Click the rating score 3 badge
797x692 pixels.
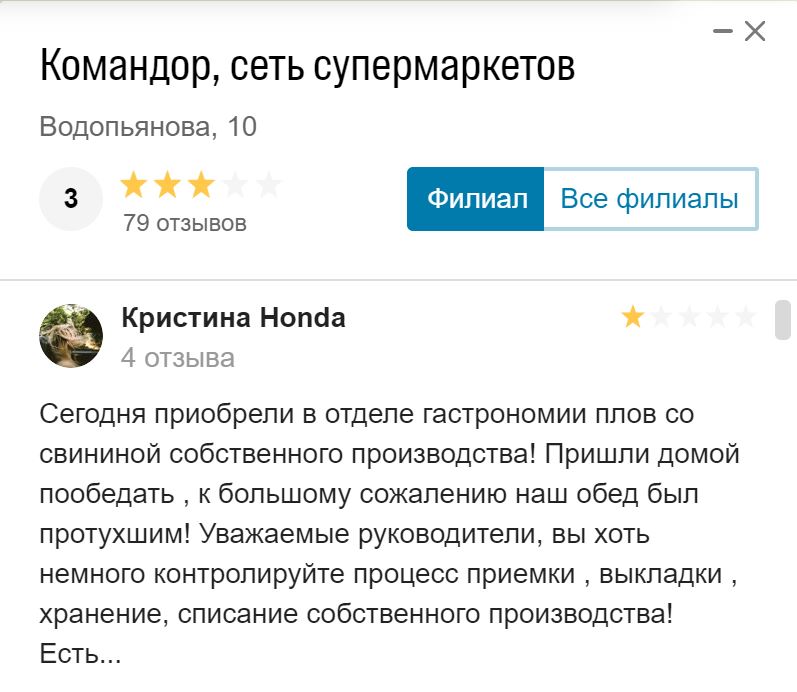(71, 199)
